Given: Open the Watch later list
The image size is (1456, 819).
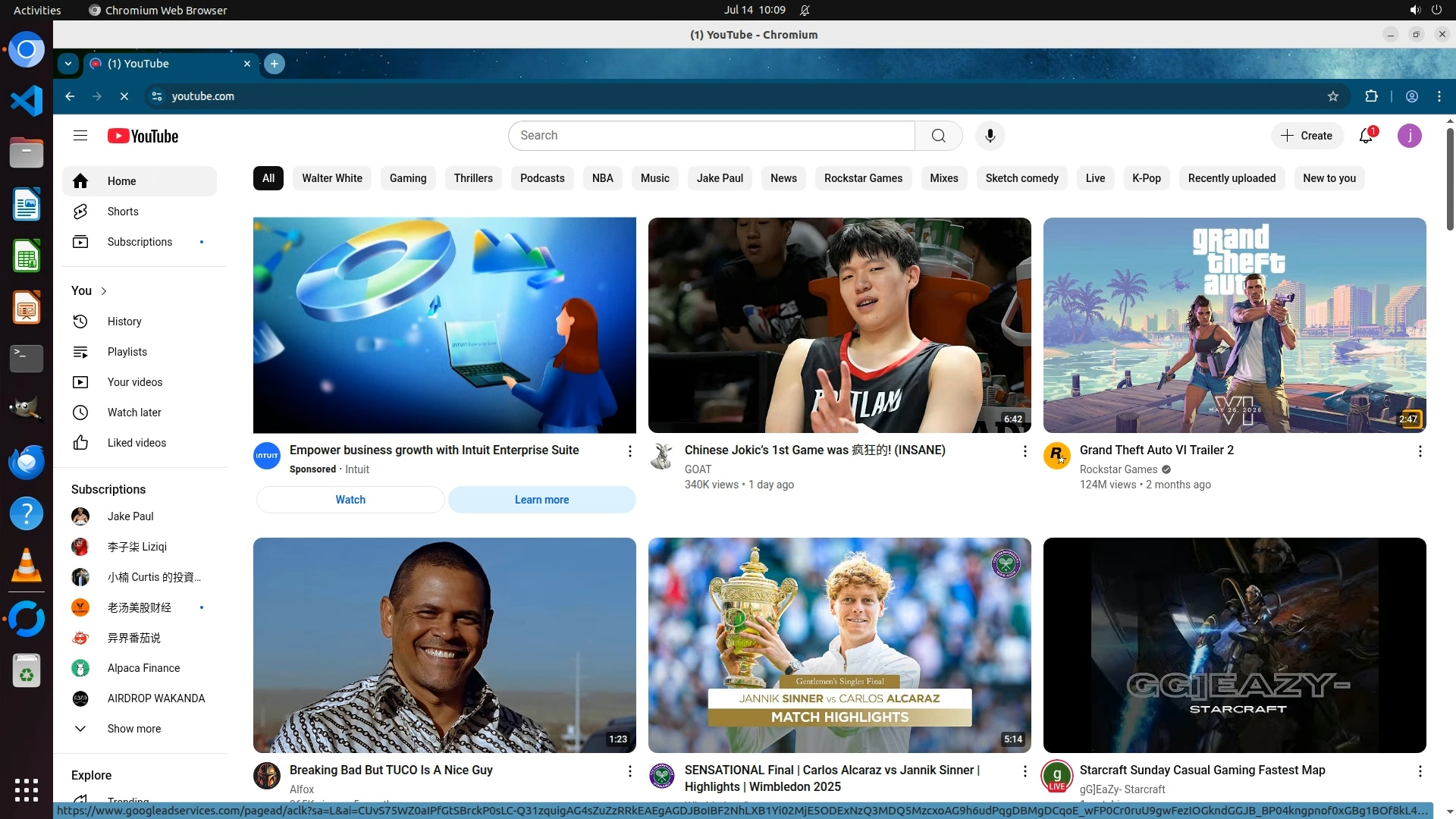Looking at the screenshot, I should point(134,413).
